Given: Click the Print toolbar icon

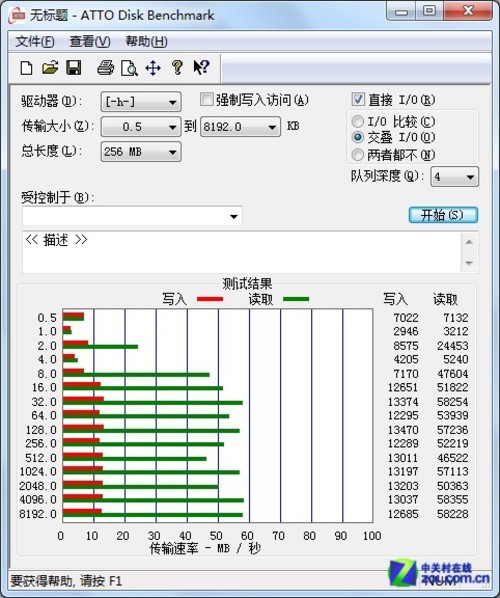Looking at the screenshot, I should point(105,68).
